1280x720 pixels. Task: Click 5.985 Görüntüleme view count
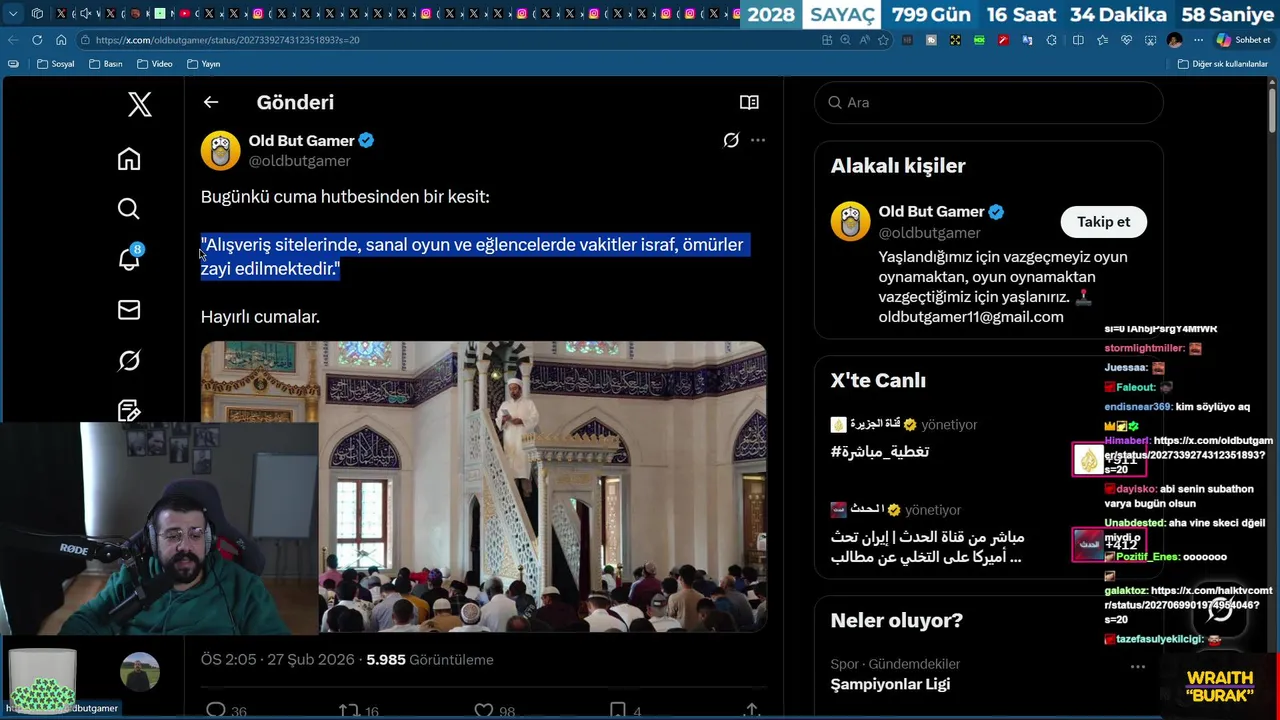pos(430,660)
